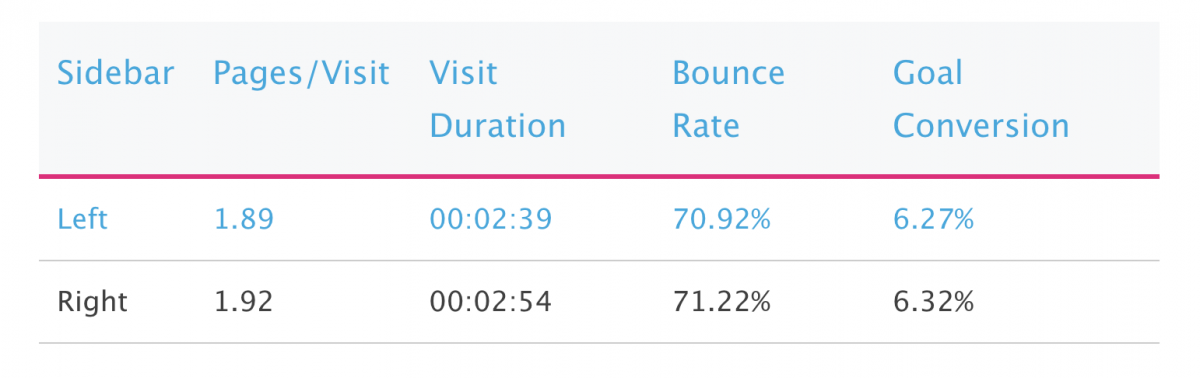Open the Left sidebar row label
Viewport: 1200px width, 378px height.
pyautogui.click(x=82, y=219)
